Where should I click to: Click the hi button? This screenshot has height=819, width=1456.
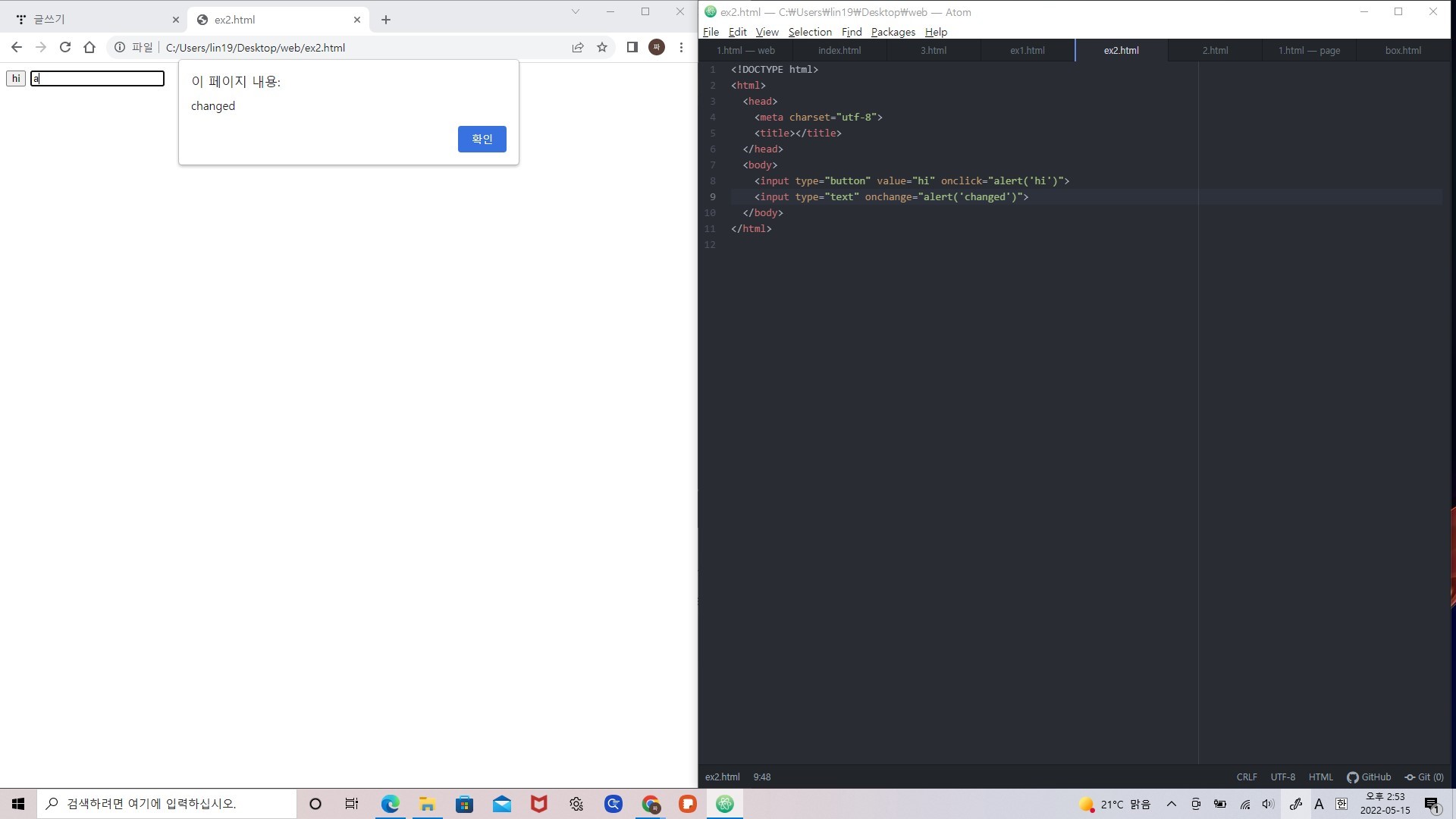(x=16, y=78)
